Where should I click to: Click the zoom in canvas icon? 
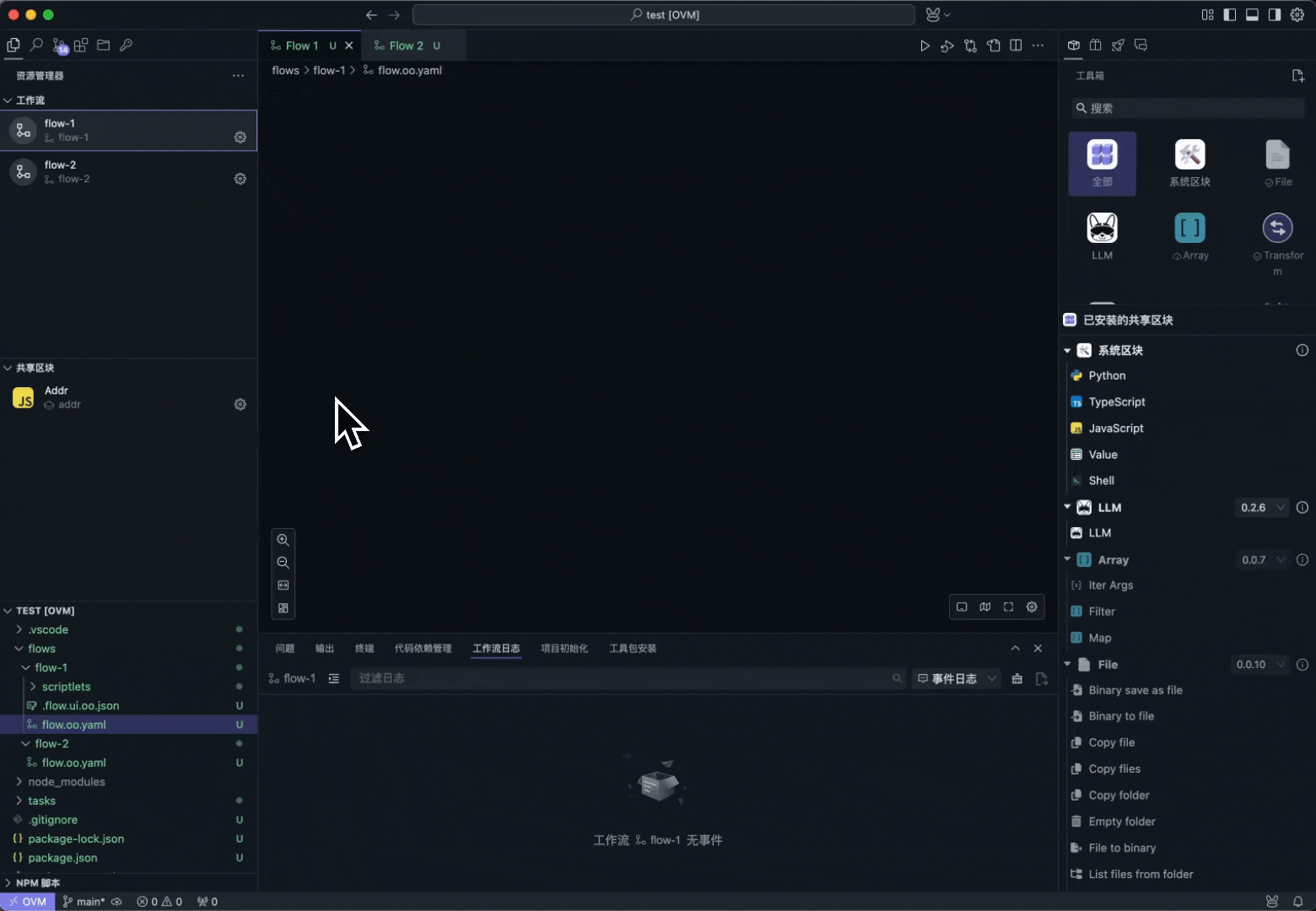(x=283, y=540)
